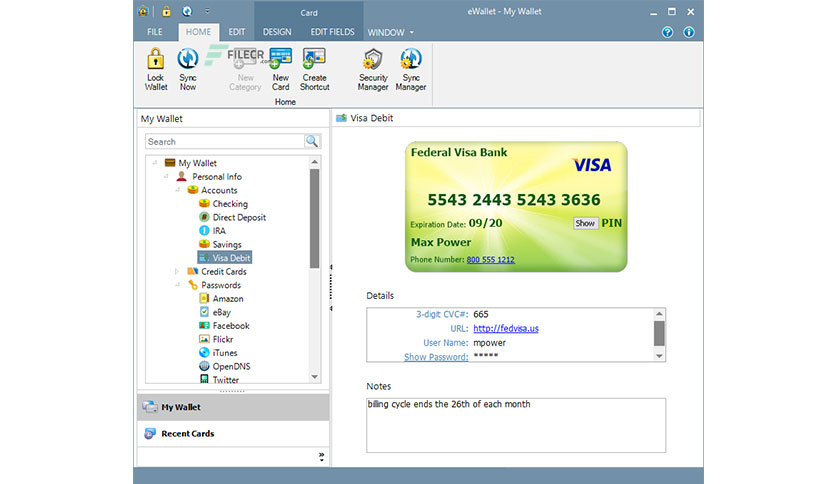This screenshot has height=484, width=836.
Task: Switch to the DESIGN tab
Action: (x=277, y=32)
